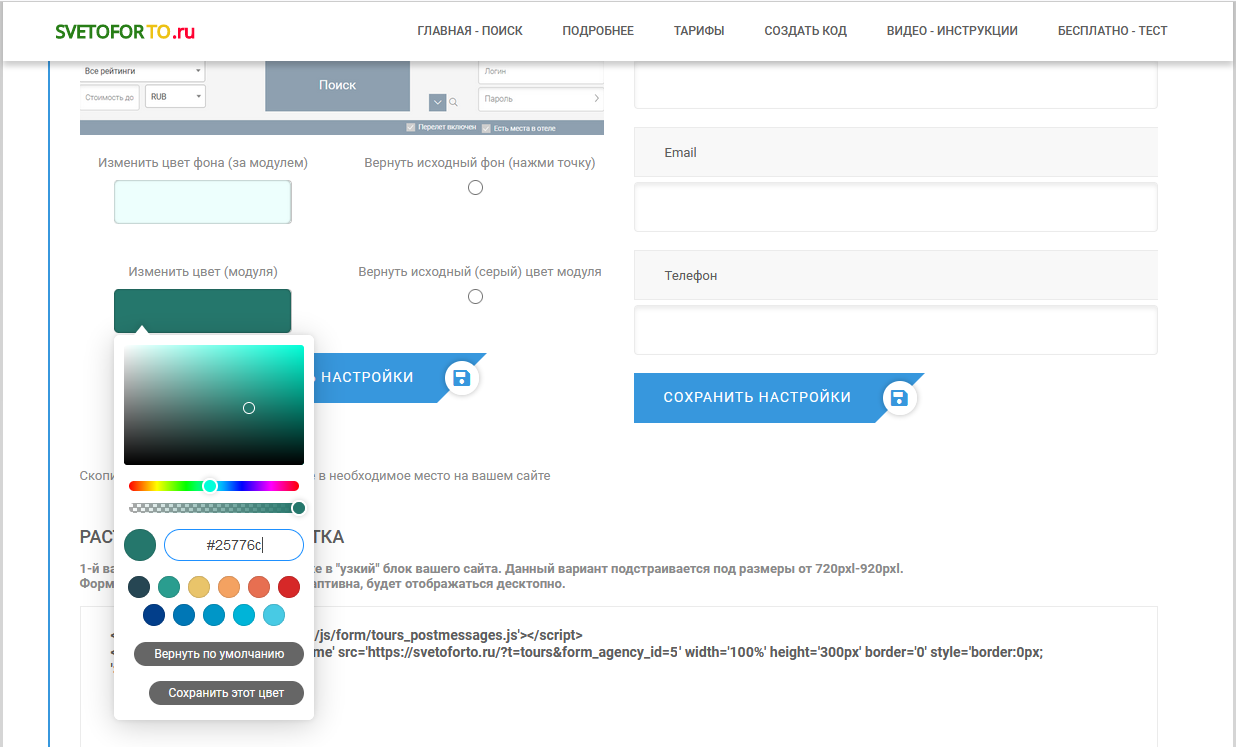This screenshot has height=747, width=1236.
Task: Select СОЗДАТЬ КОД in the navigation
Action: 806,31
